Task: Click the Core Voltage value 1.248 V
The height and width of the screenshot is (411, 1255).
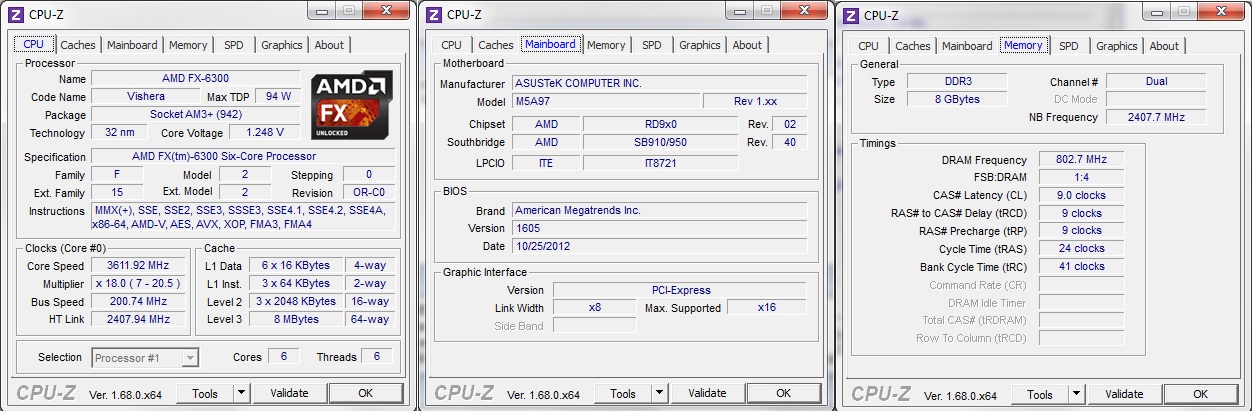Action: tap(265, 133)
